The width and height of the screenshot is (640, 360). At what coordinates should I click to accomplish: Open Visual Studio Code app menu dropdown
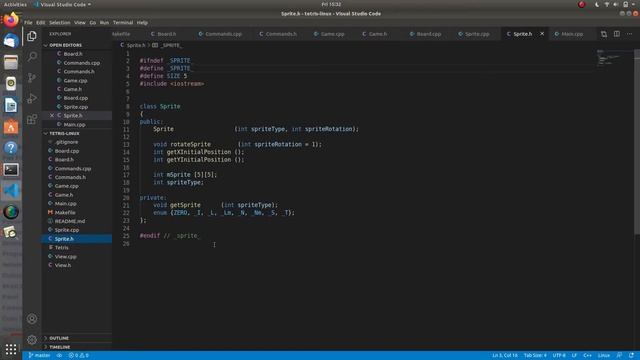(x=63, y=4)
